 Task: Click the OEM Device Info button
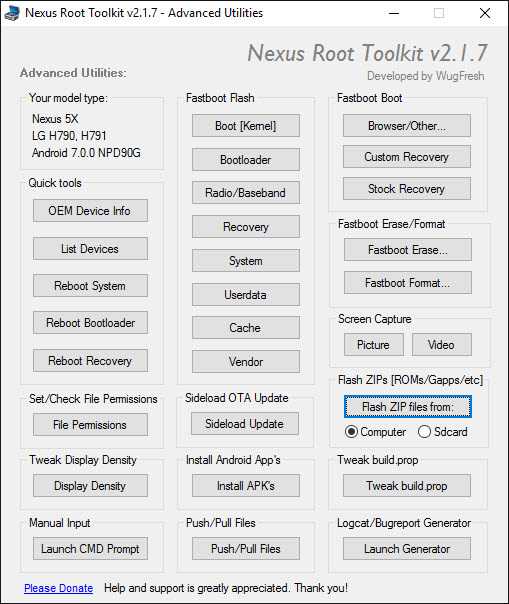90,211
